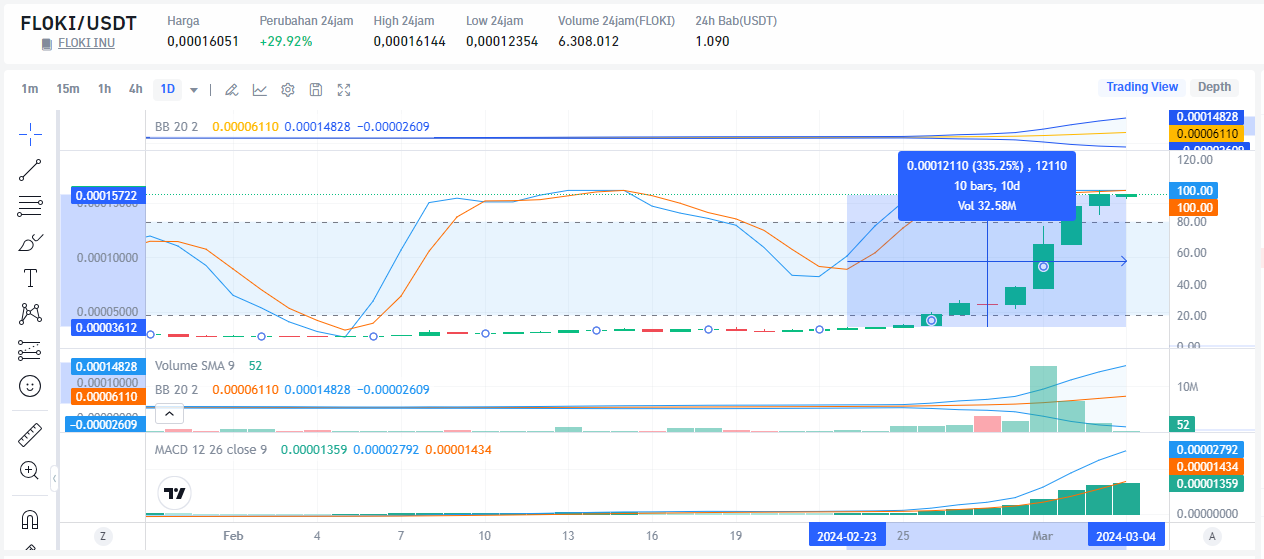Click the save chart icon
This screenshot has width=1264, height=559.
click(316, 90)
